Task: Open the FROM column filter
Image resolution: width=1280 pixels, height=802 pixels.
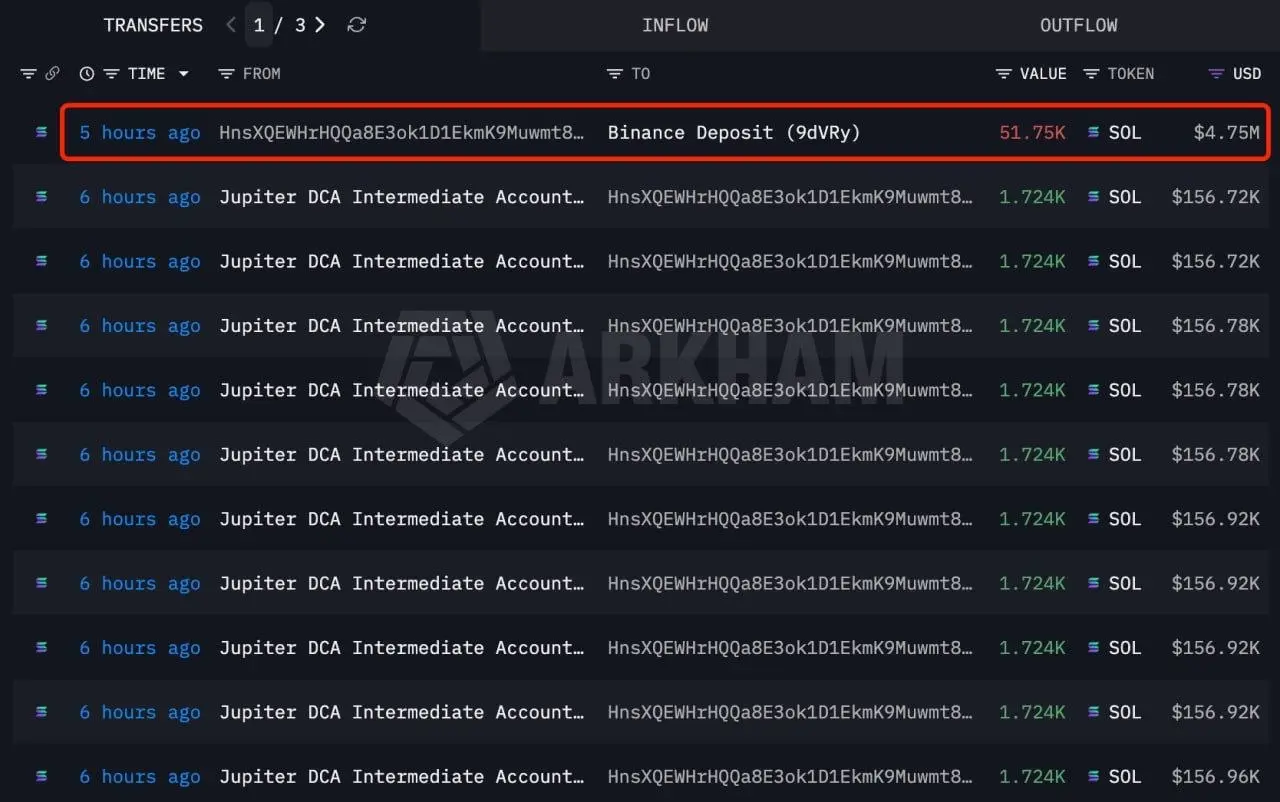Action: (226, 74)
